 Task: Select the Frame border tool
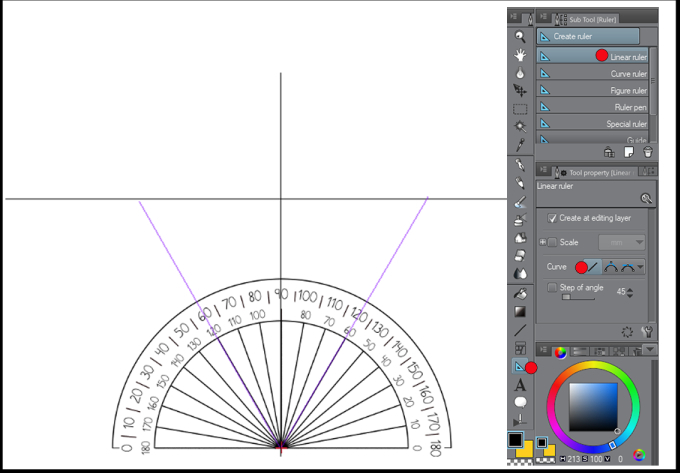[x=520, y=348]
